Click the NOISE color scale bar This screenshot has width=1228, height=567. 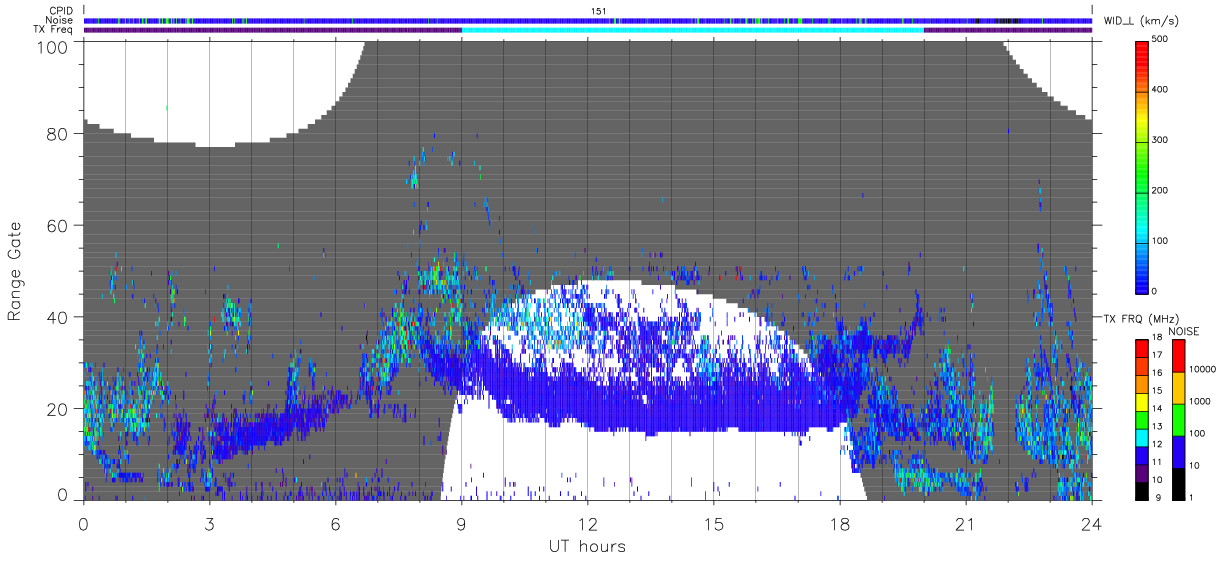[1177, 419]
